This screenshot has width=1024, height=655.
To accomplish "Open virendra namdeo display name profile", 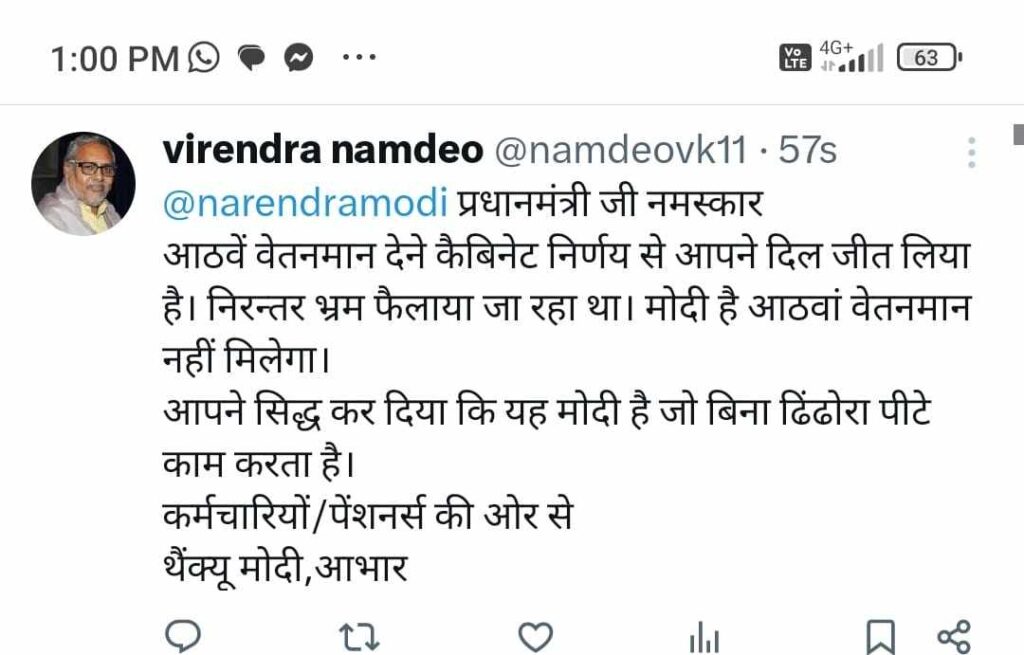I will point(323,150).
